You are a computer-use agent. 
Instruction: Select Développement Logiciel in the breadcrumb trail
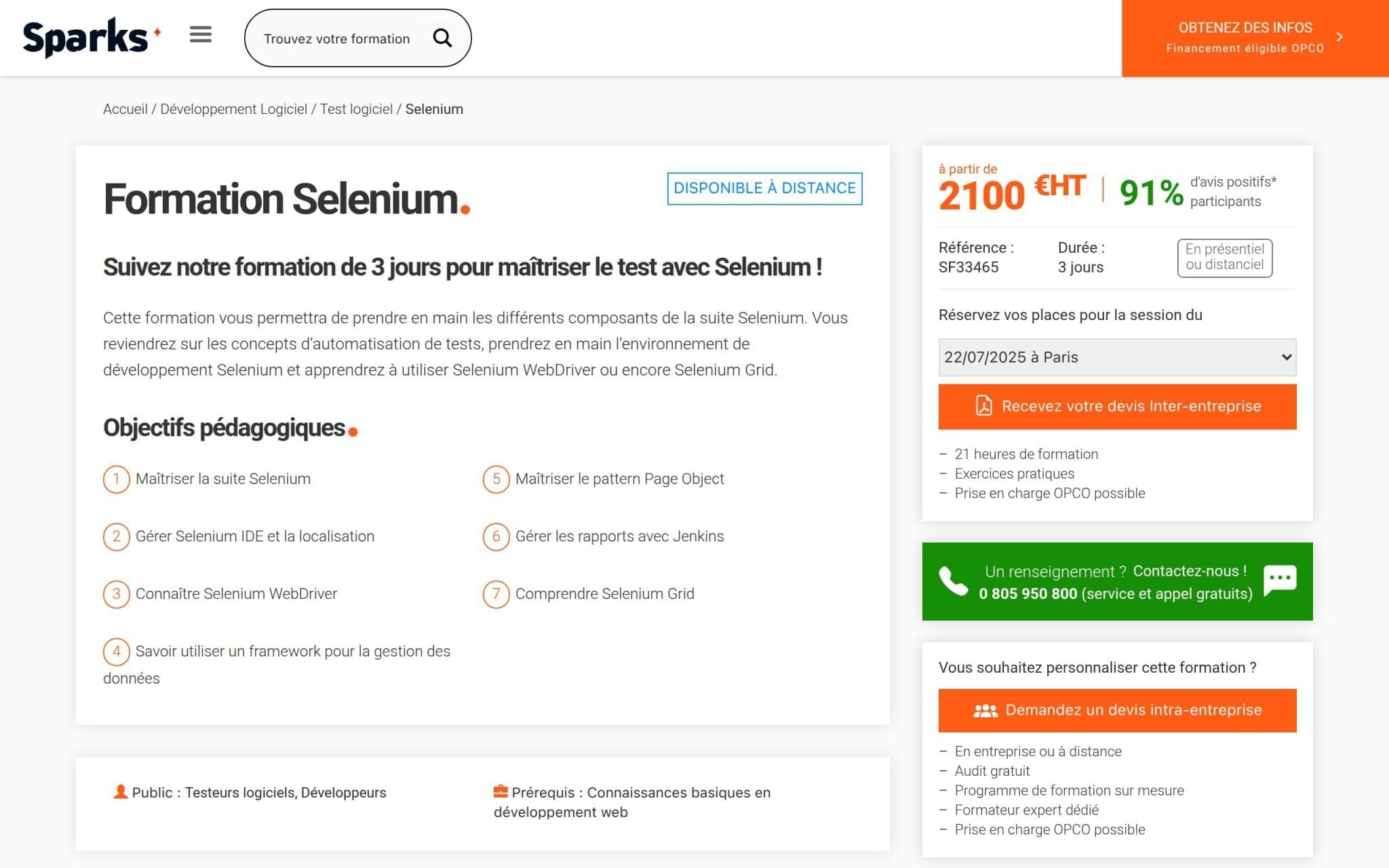click(x=234, y=108)
